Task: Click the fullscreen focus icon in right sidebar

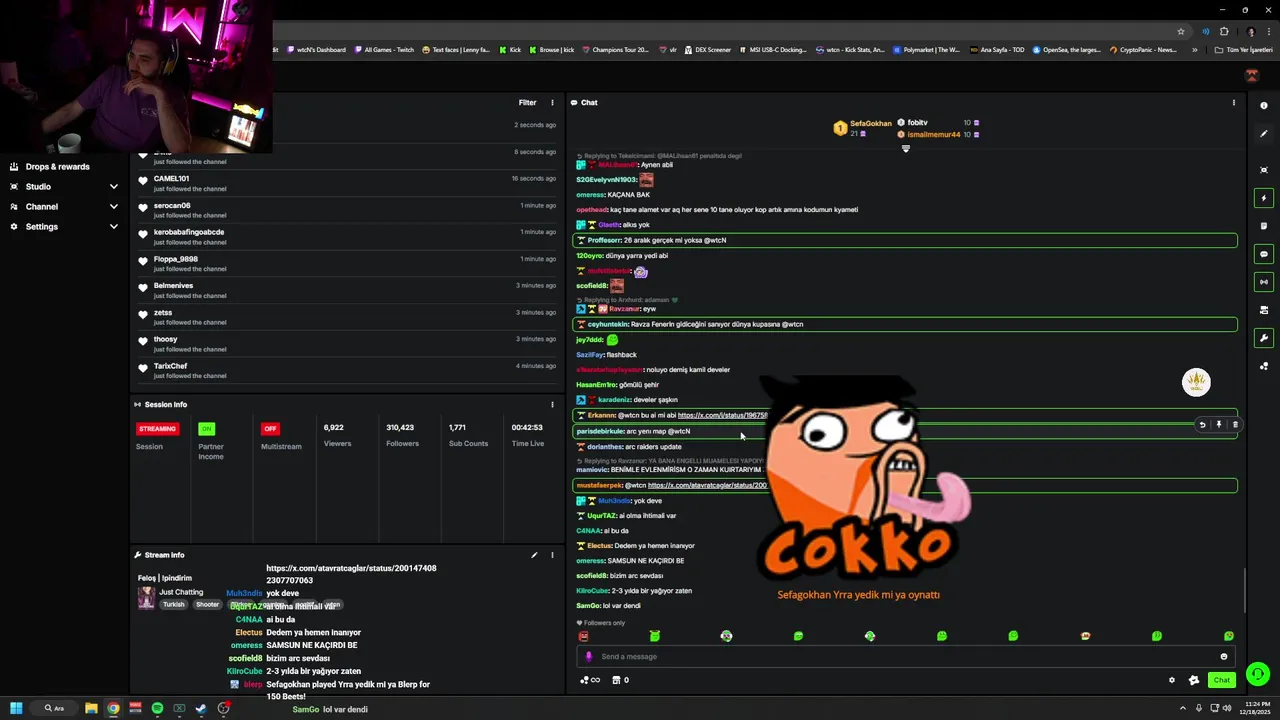Action: [1264, 170]
